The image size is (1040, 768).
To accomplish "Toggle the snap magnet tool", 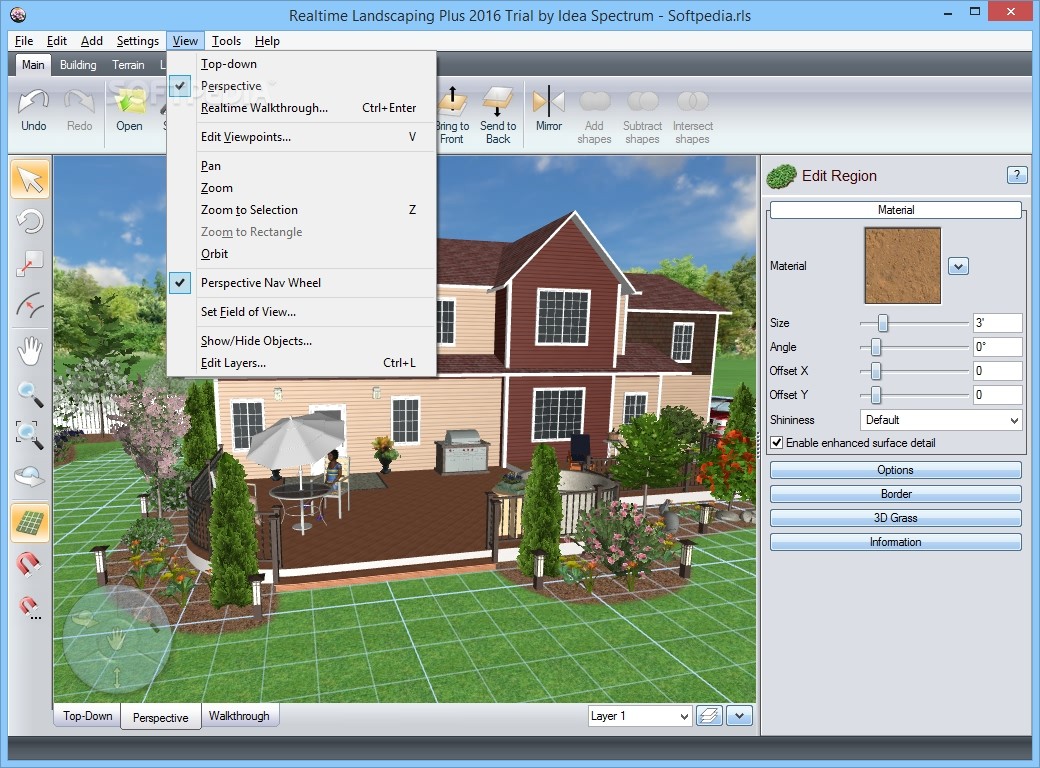I will 29,565.
